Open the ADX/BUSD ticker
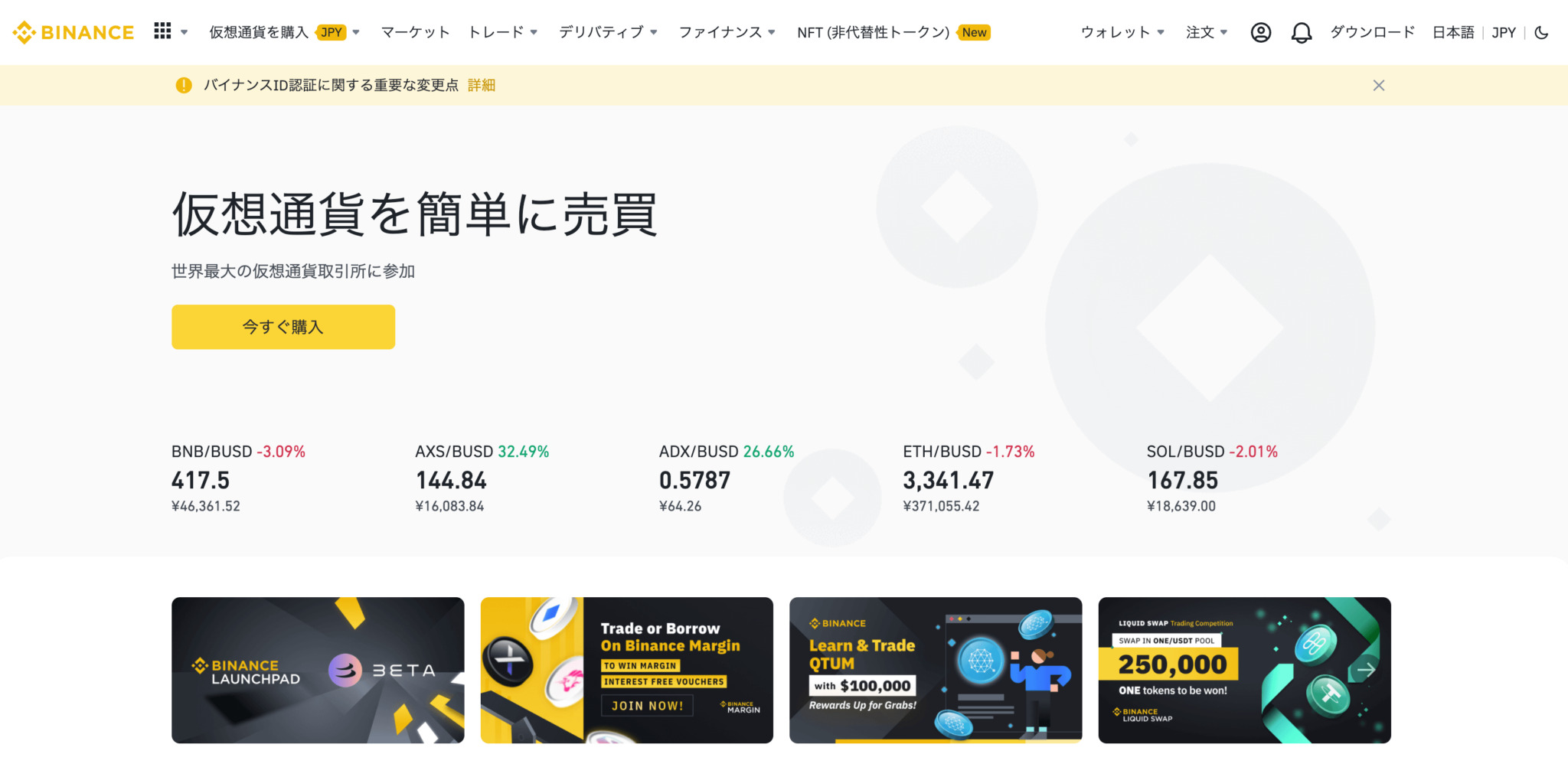Screen dimensions: 1568x777 [727, 478]
